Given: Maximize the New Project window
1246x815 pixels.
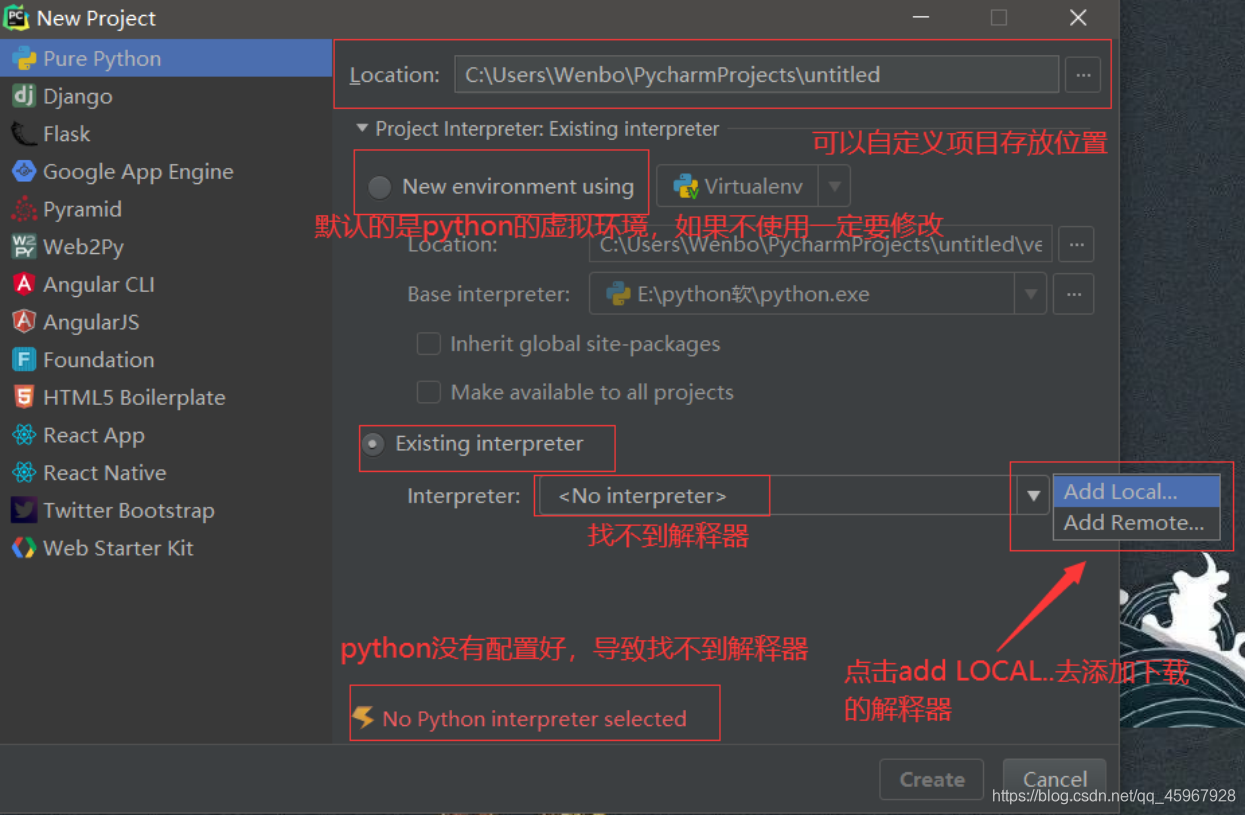Looking at the screenshot, I should (998, 18).
